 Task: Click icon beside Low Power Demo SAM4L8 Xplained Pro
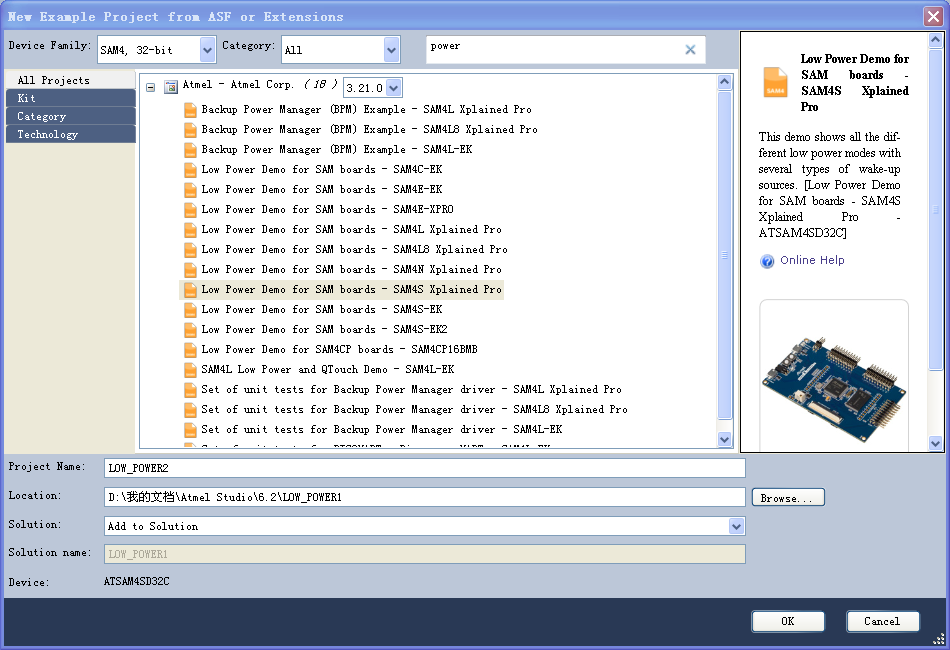pos(190,250)
